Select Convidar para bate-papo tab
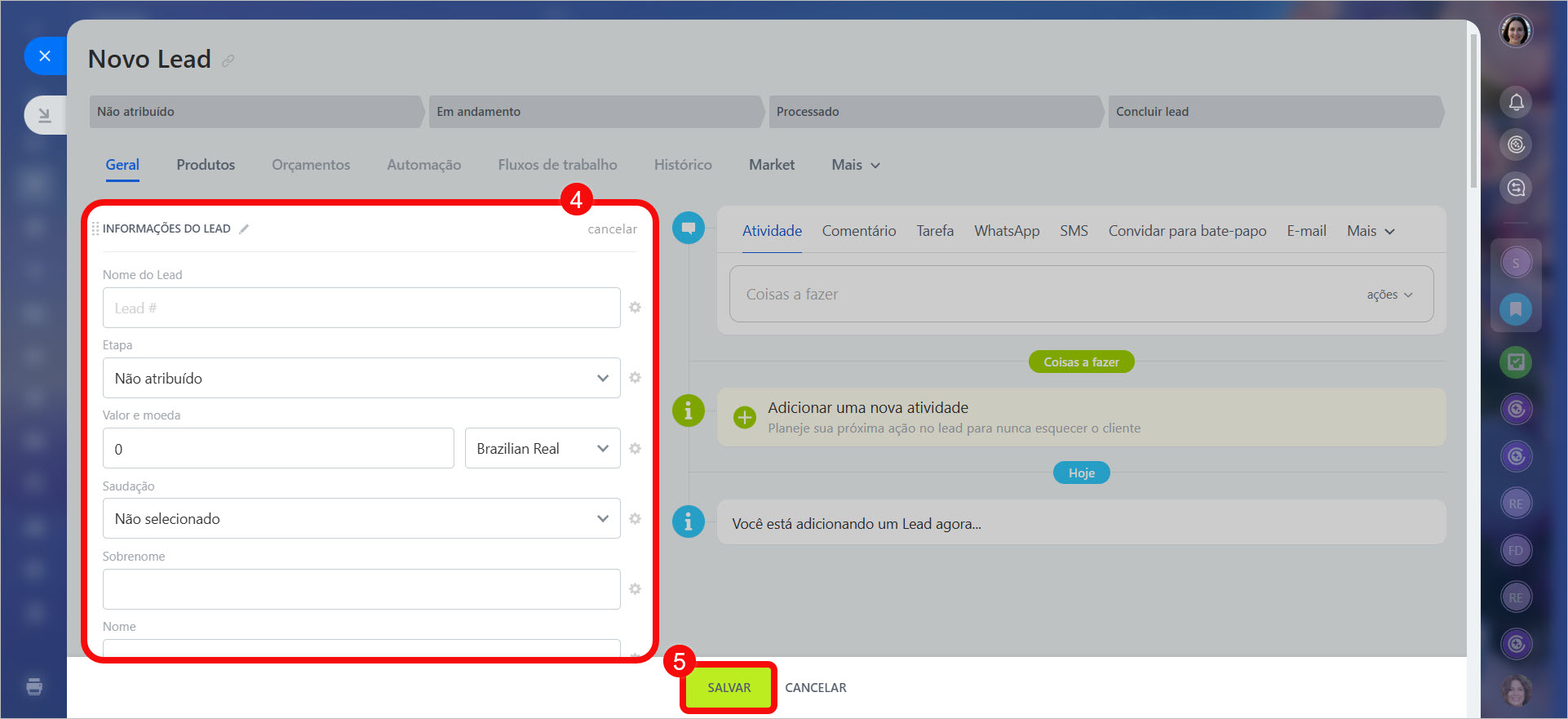The height and width of the screenshot is (719, 1568). pos(1187,231)
